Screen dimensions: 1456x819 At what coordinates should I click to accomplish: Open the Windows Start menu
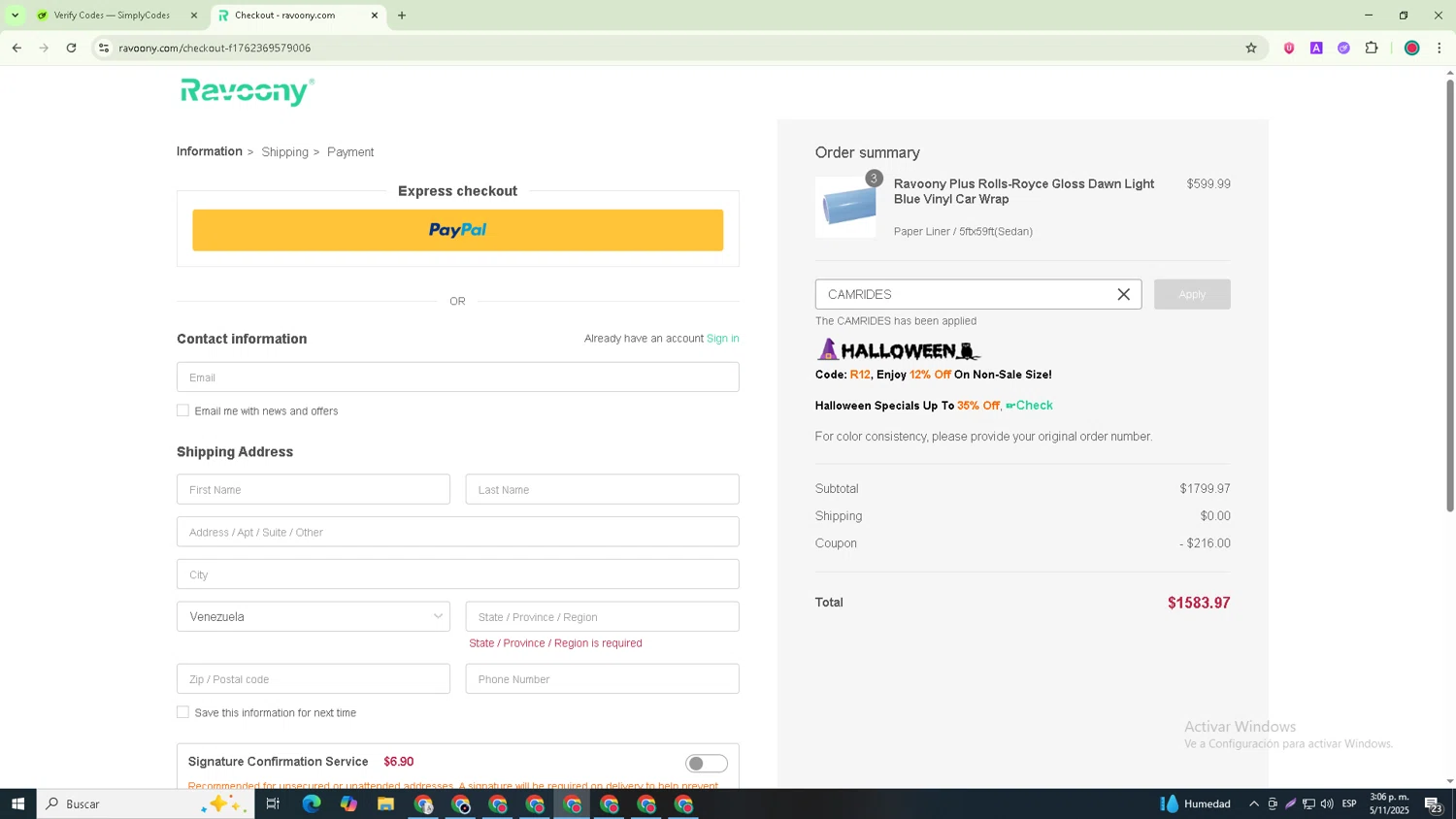[x=17, y=803]
